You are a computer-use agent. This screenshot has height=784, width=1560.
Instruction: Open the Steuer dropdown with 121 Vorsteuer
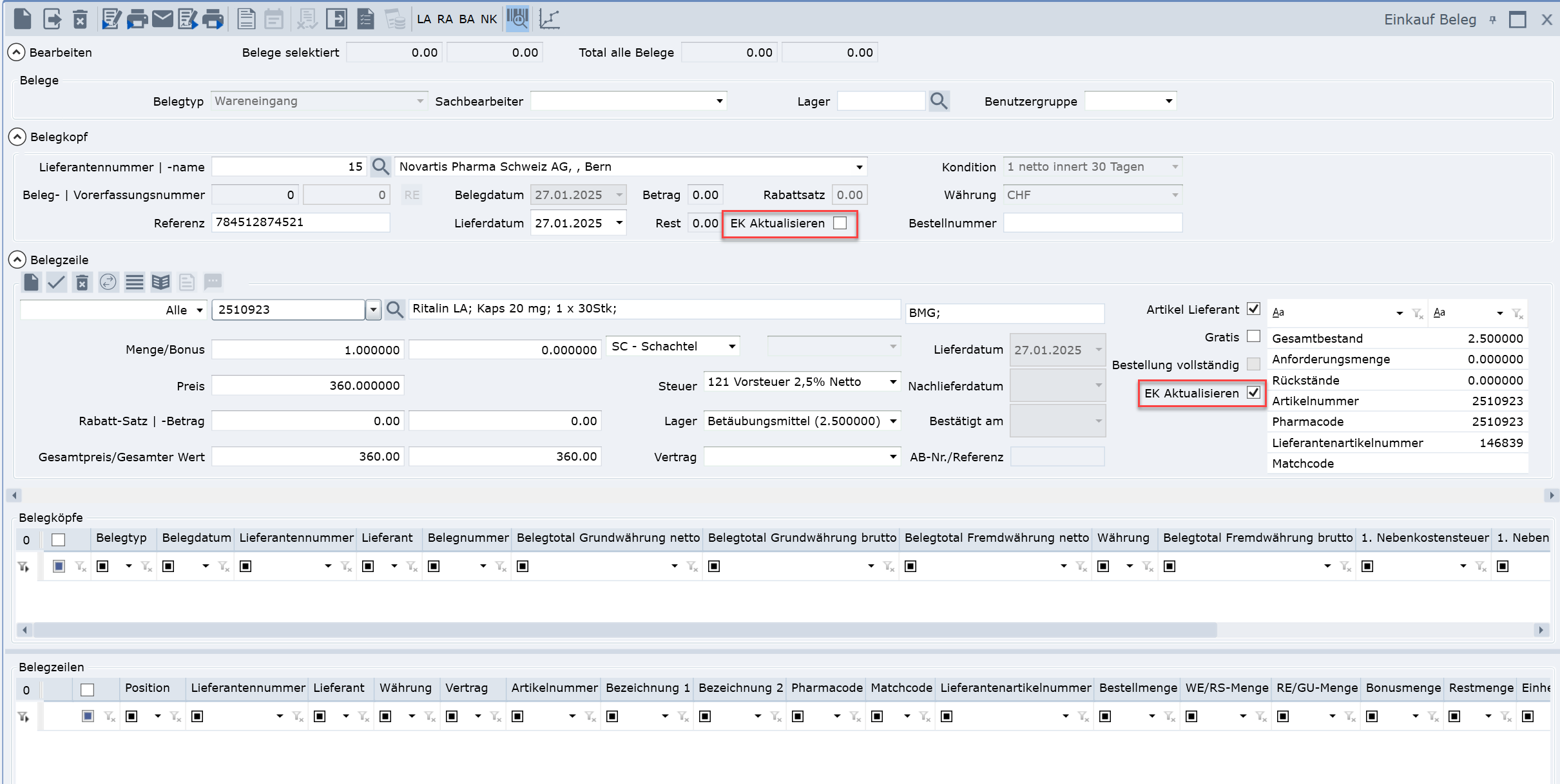pos(892,382)
